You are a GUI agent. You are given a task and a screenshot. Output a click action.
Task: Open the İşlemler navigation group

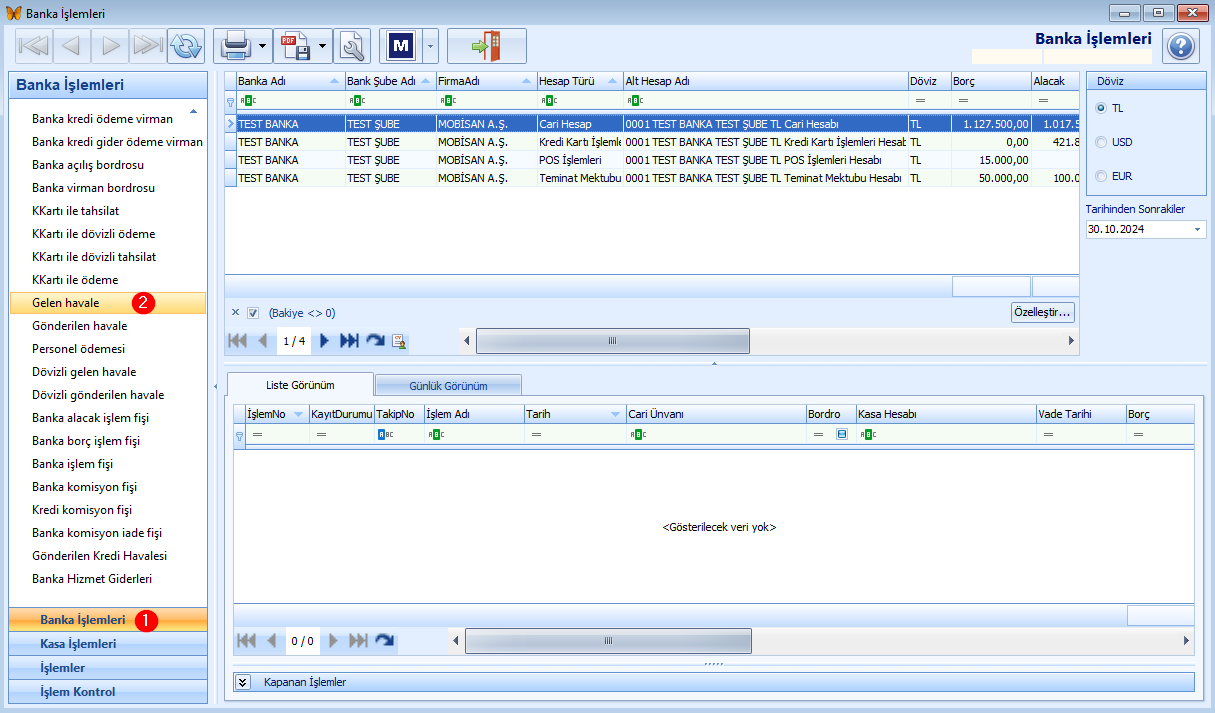pyautogui.click(x=108, y=668)
